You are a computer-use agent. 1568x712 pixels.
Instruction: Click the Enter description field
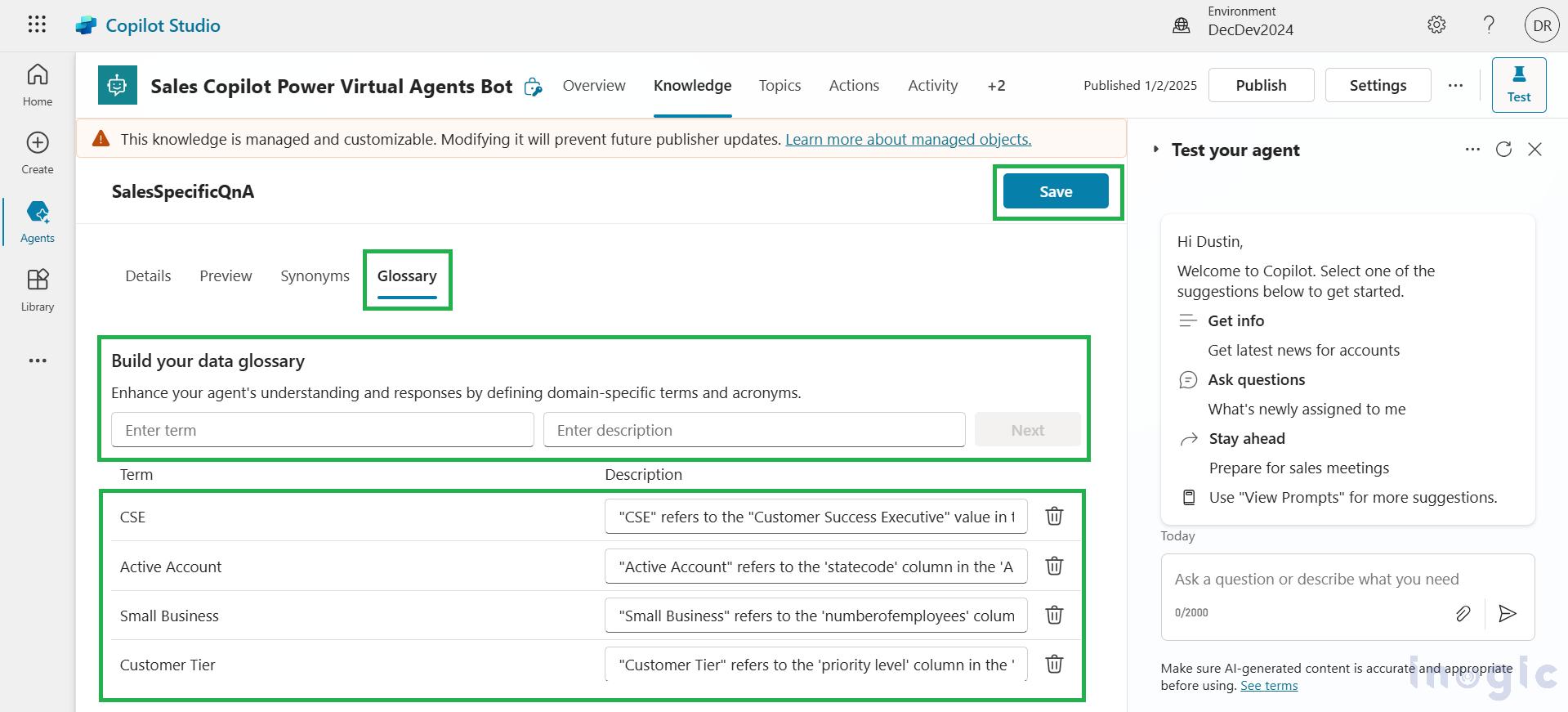pos(754,430)
